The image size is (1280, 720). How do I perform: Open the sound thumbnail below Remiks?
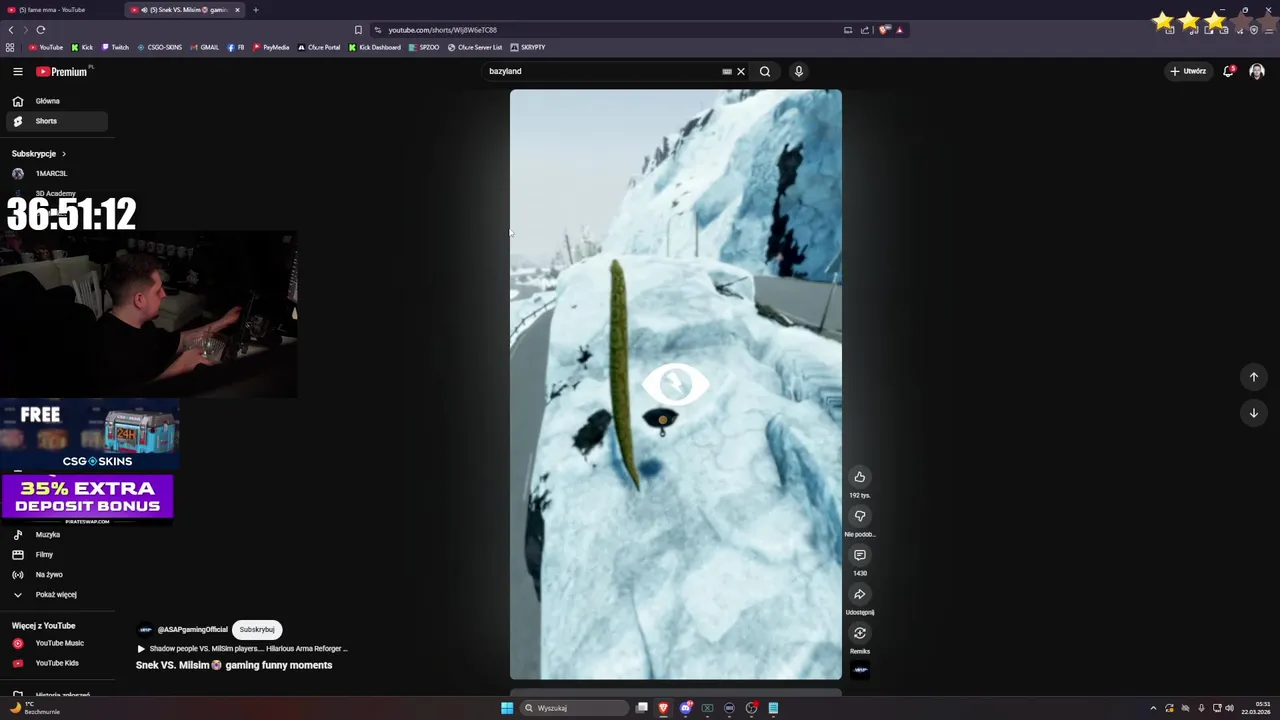860,670
